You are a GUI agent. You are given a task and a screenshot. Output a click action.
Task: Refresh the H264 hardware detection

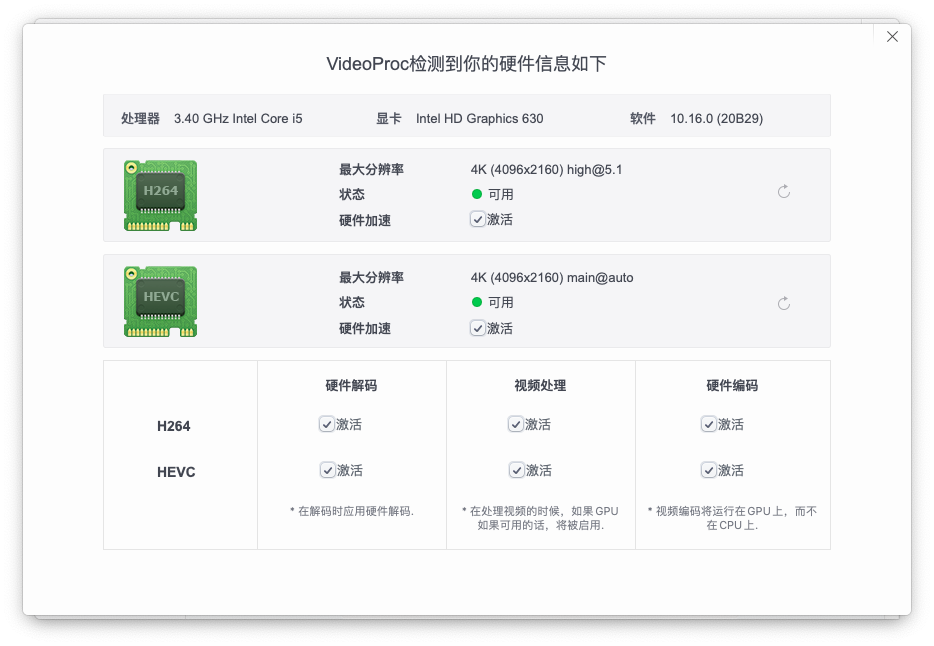point(784,191)
